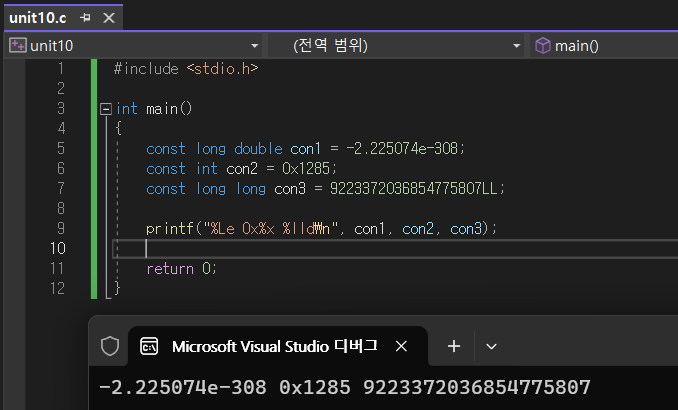Collapse the main() function code block
Viewport: 678px width, 410px height.
(106, 109)
